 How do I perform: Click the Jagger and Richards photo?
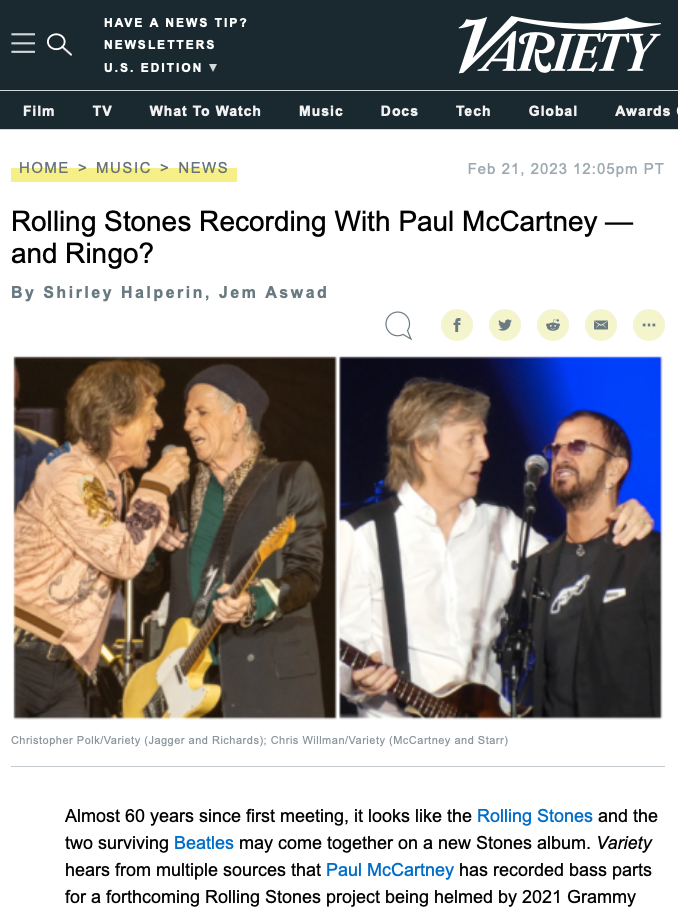tap(175, 537)
